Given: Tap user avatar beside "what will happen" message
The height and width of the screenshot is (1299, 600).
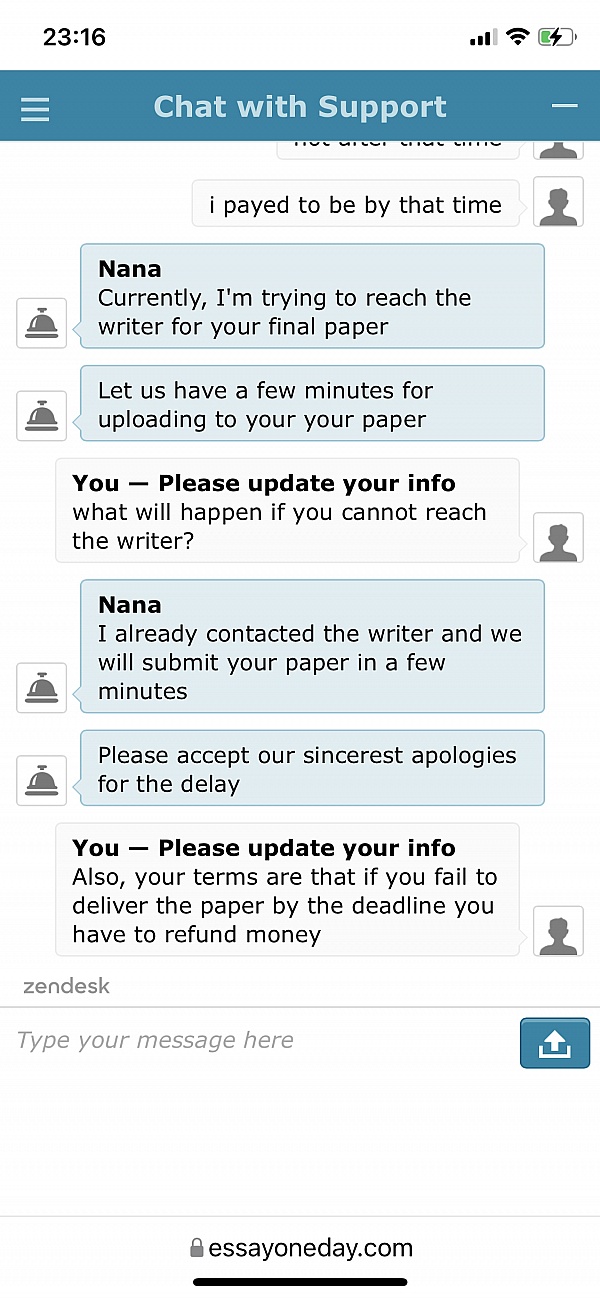Looking at the screenshot, I should [x=559, y=538].
